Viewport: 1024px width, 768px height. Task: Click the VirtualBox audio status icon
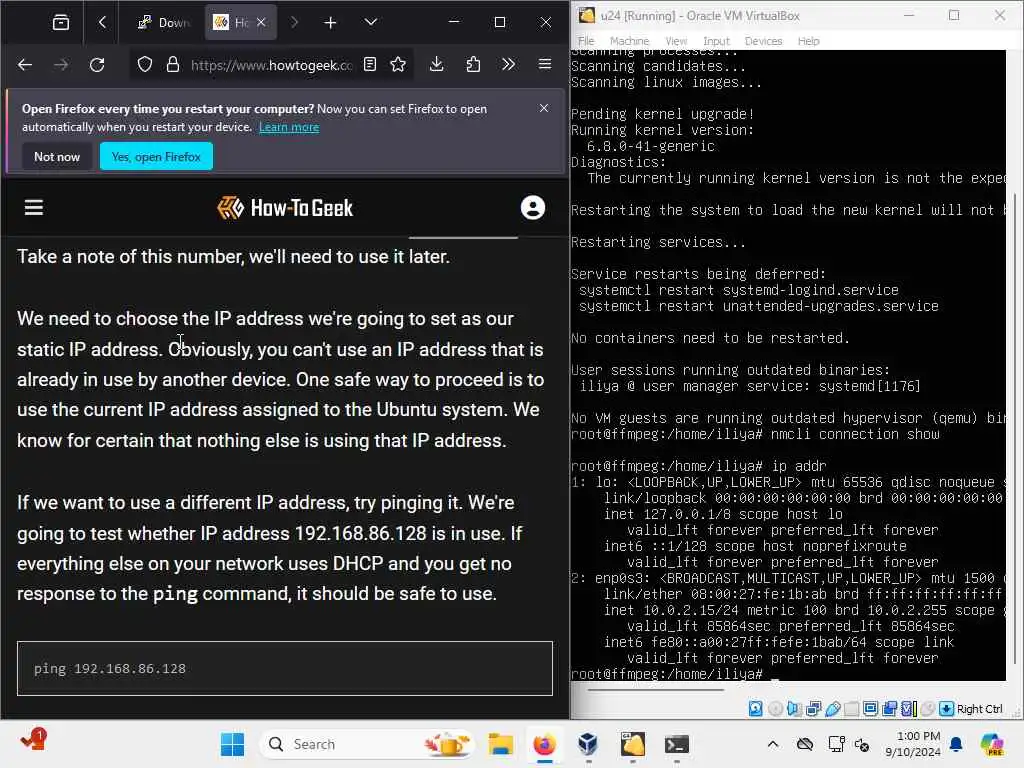pyautogui.click(x=794, y=709)
